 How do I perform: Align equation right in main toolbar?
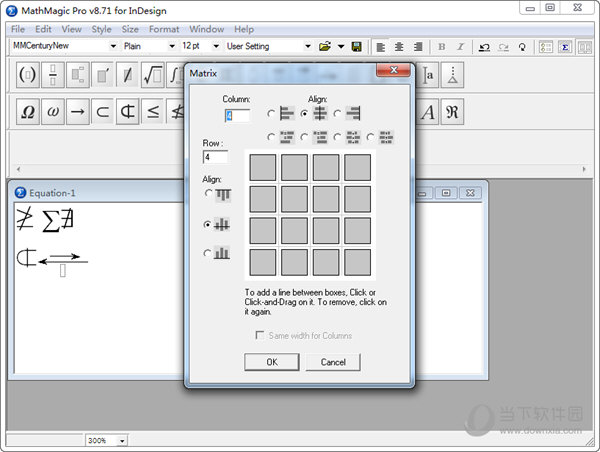[418, 47]
